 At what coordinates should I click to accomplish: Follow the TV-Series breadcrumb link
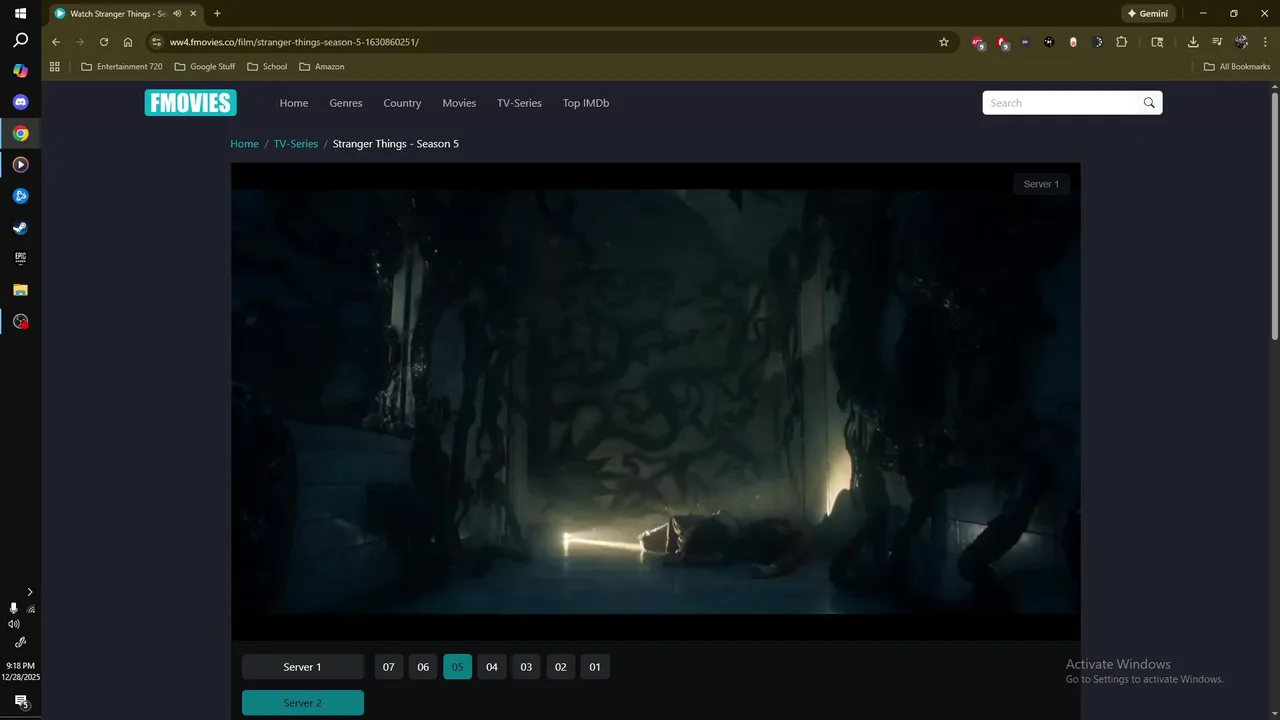tap(296, 144)
